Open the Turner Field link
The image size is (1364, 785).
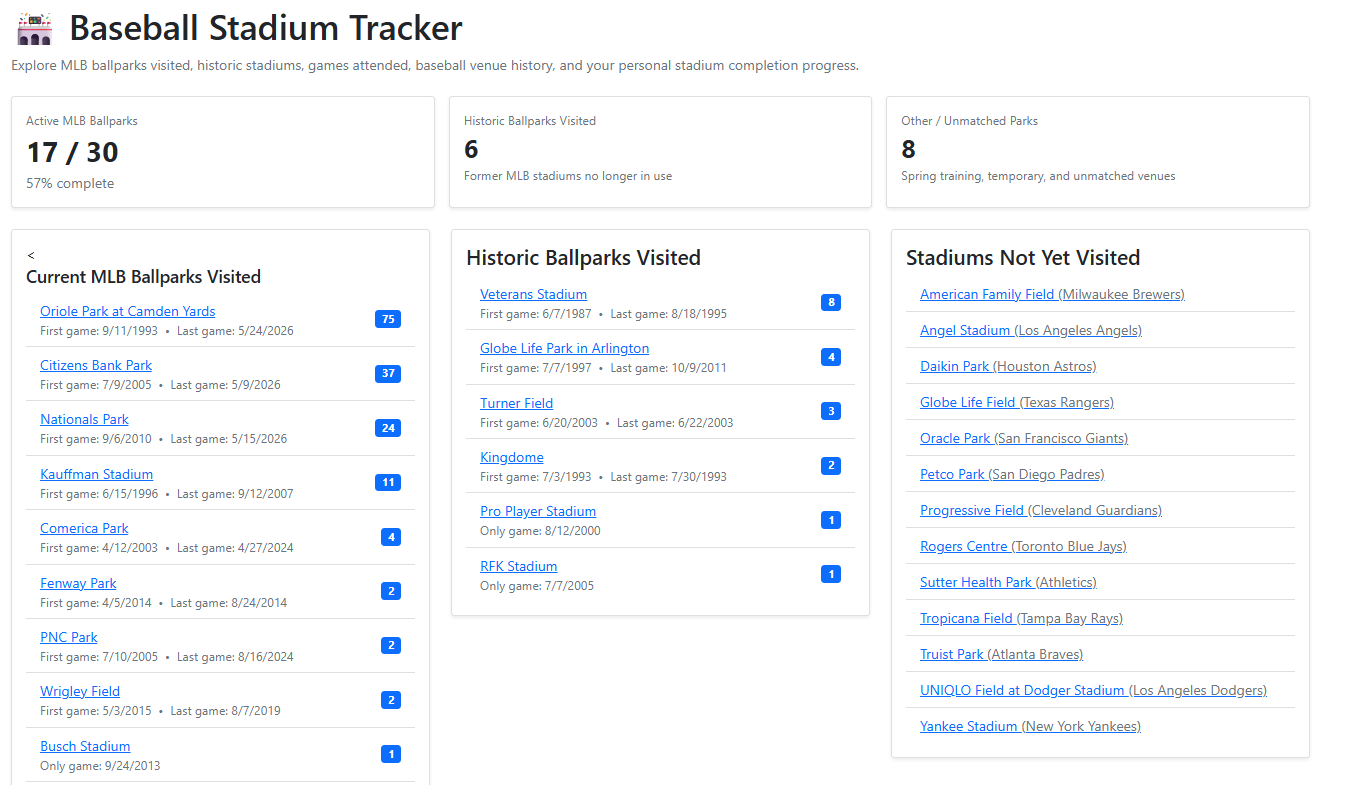pos(516,403)
